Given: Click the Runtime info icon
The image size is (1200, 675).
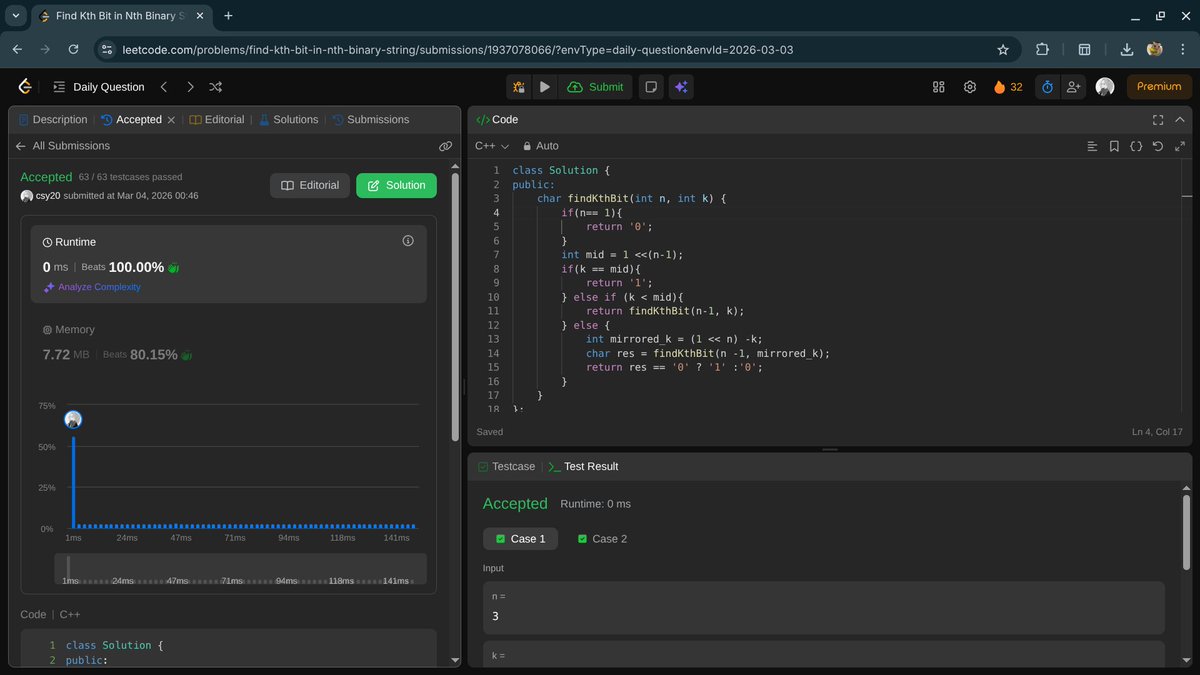Looking at the screenshot, I should click(x=408, y=241).
